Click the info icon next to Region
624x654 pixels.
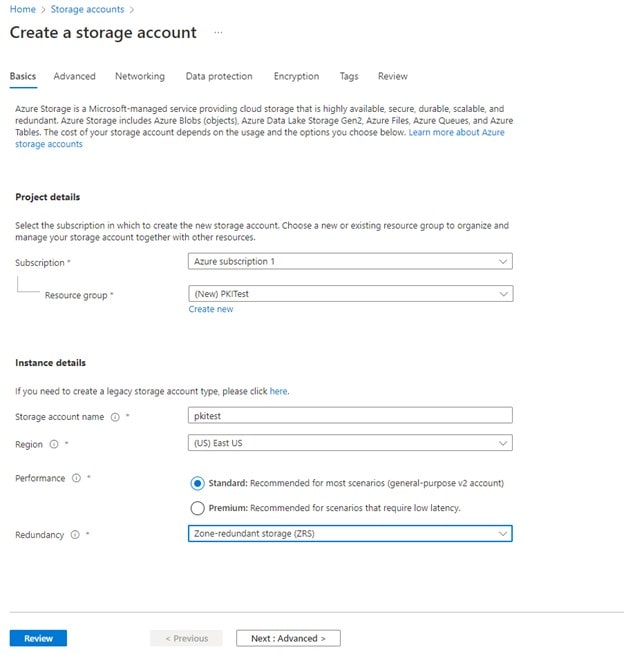pyautogui.click(x=54, y=443)
